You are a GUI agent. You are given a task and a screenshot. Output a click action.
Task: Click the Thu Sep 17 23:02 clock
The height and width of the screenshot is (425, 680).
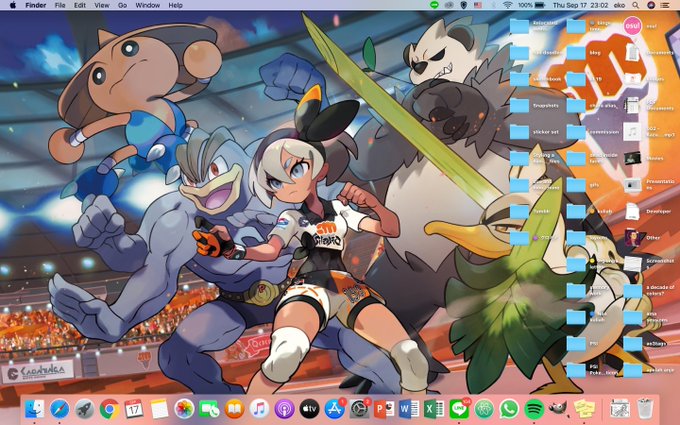tap(581, 5)
